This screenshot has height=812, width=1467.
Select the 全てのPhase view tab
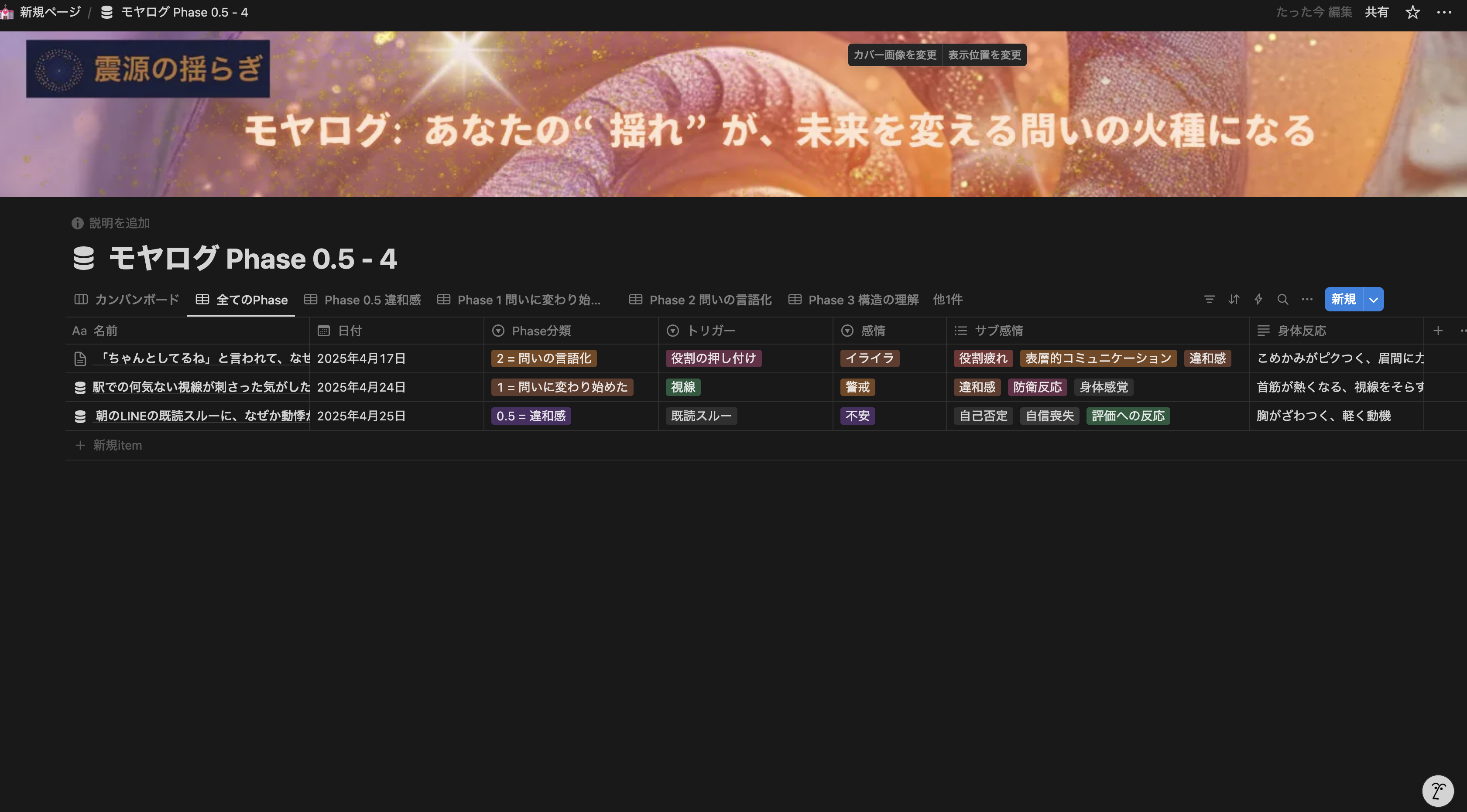241,299
